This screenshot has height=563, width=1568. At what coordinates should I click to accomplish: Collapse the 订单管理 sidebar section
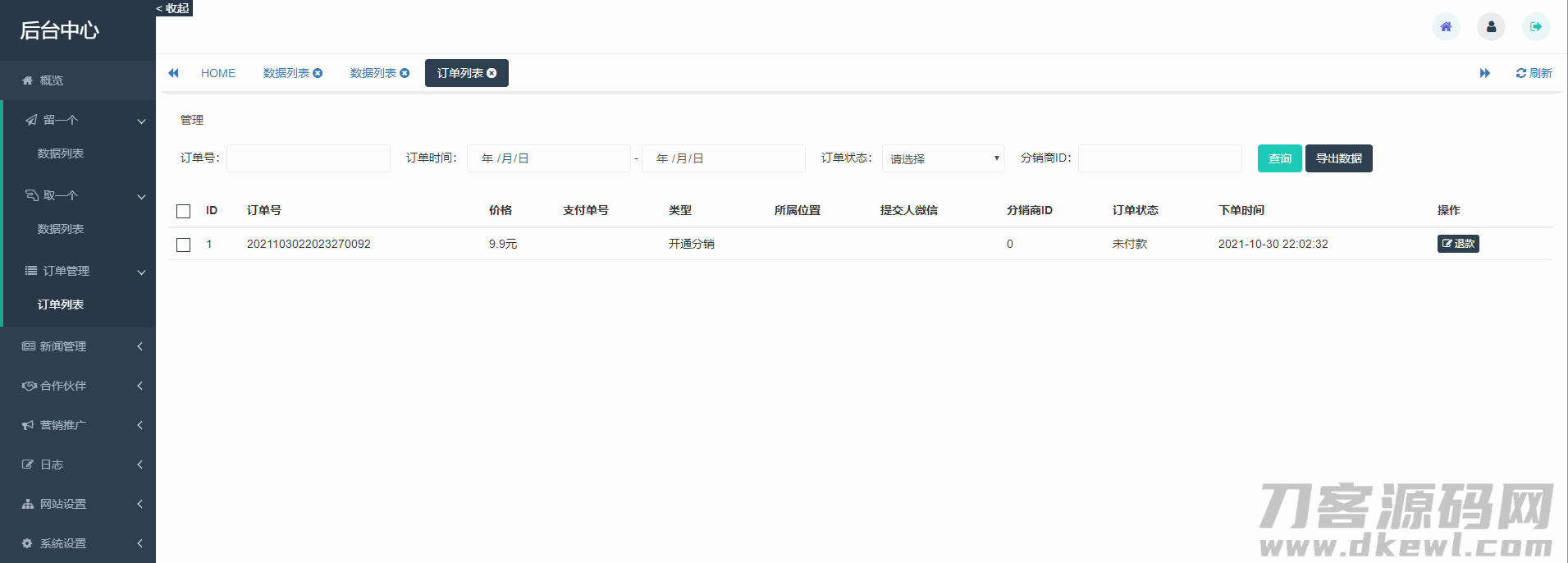78,271
